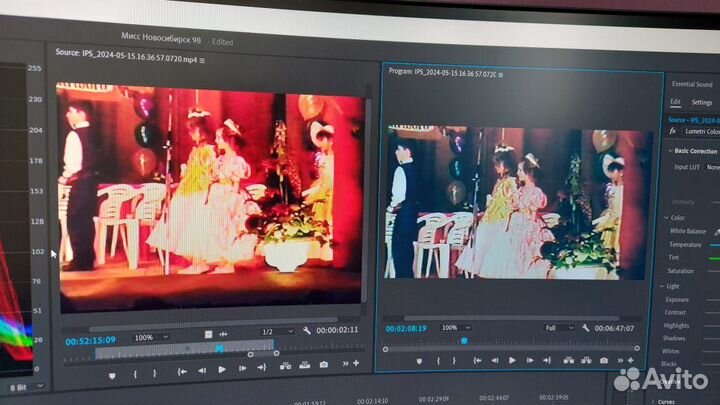Click the Program monitor timecode 00:02:08:19
Screen dimensions: 720x405
[405, 327]
